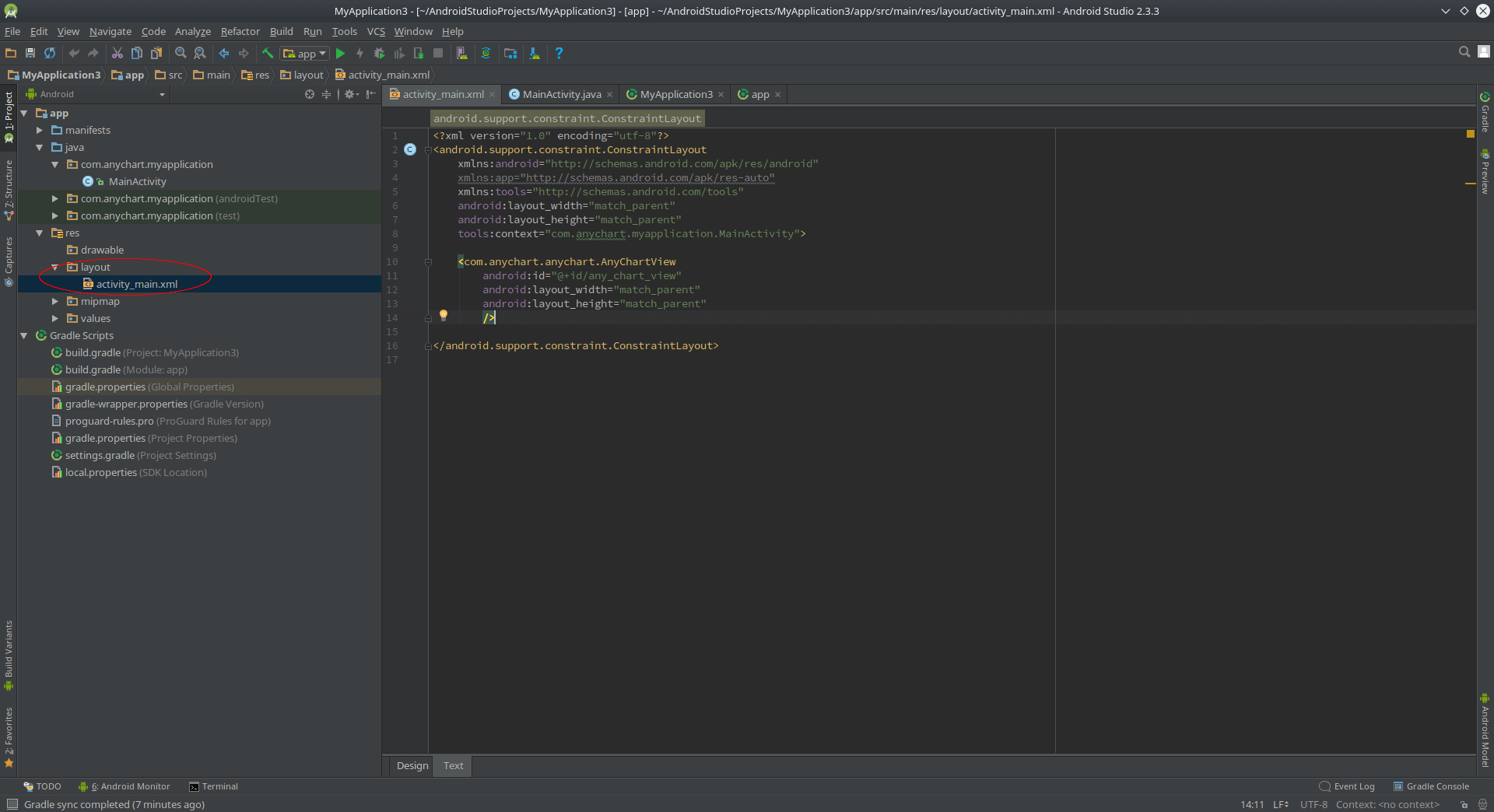The image size is (1494, 812).
Task: Click the Make Project hammer icon
Action: click(267, 54)
